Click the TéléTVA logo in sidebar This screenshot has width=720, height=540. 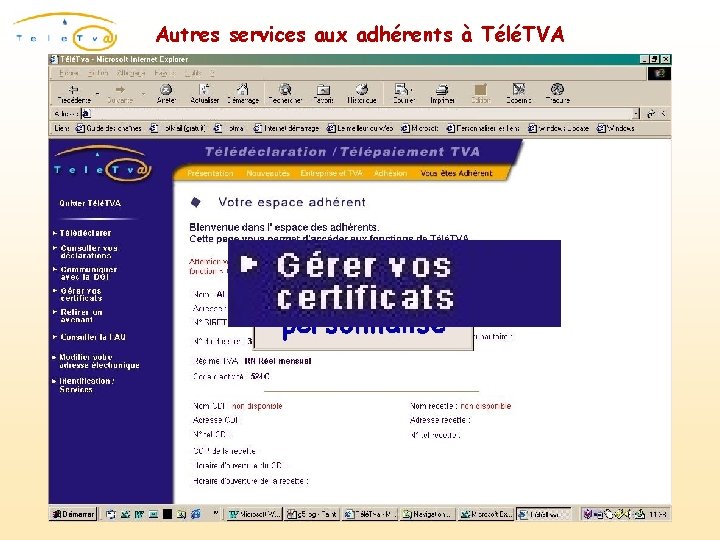pyautogui.click(x=102, y=163)
